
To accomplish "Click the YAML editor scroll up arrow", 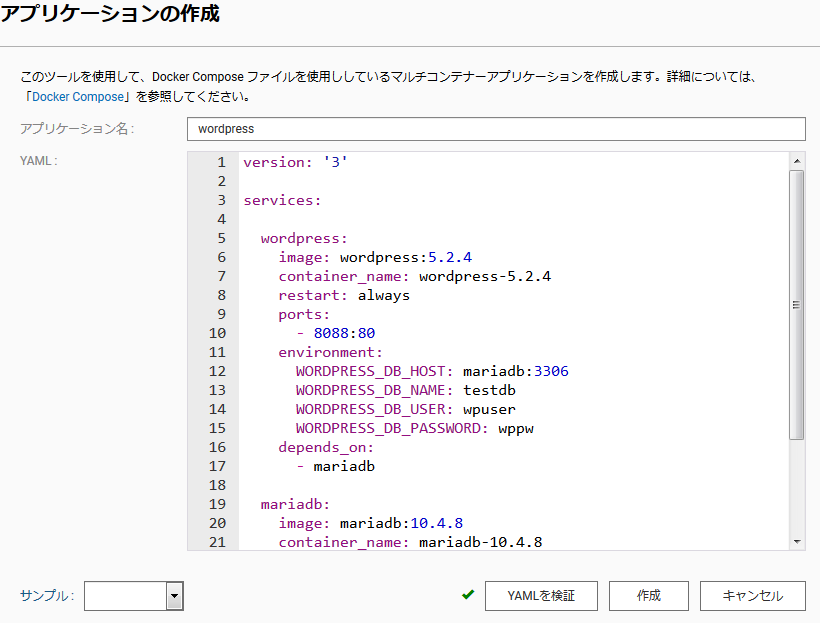I will [x=796, y=161].
